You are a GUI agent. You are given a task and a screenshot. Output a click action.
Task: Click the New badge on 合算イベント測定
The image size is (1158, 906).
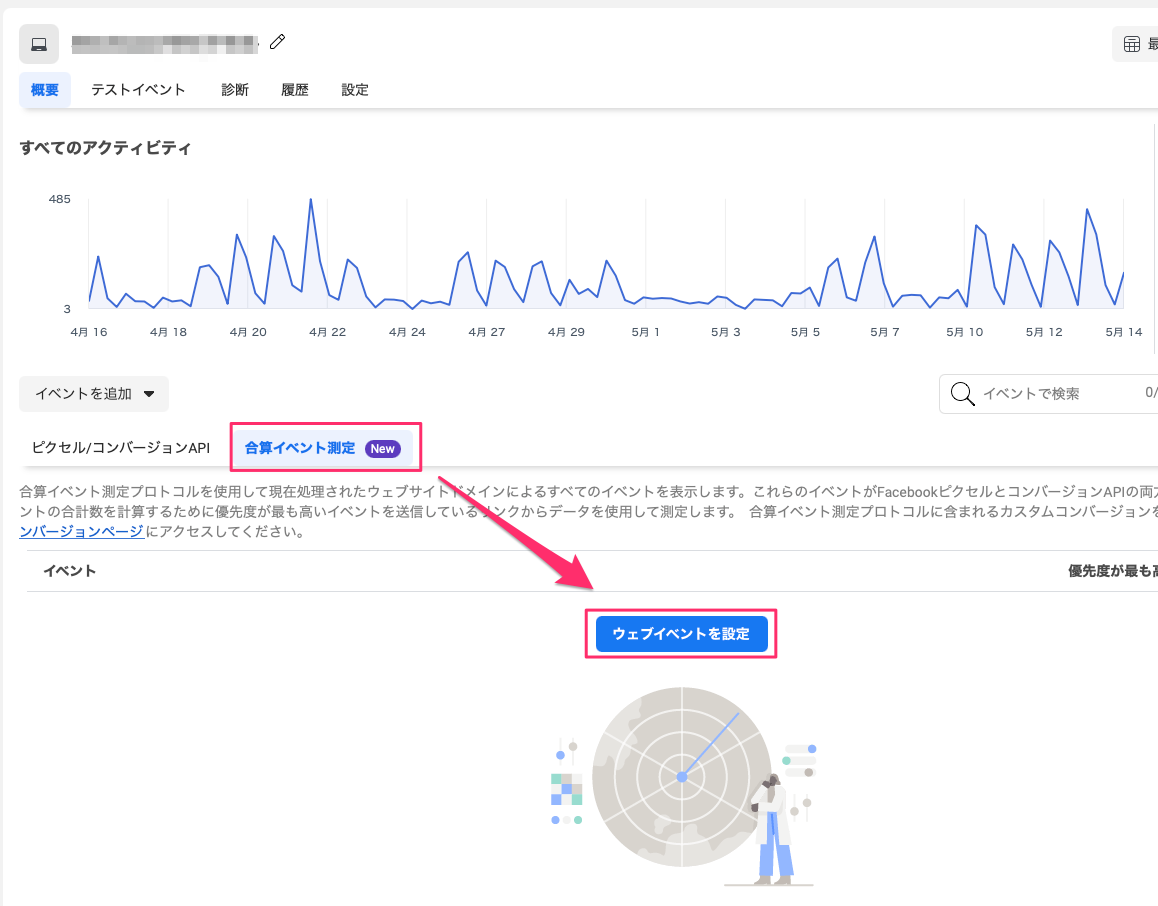tap(383, 449)
